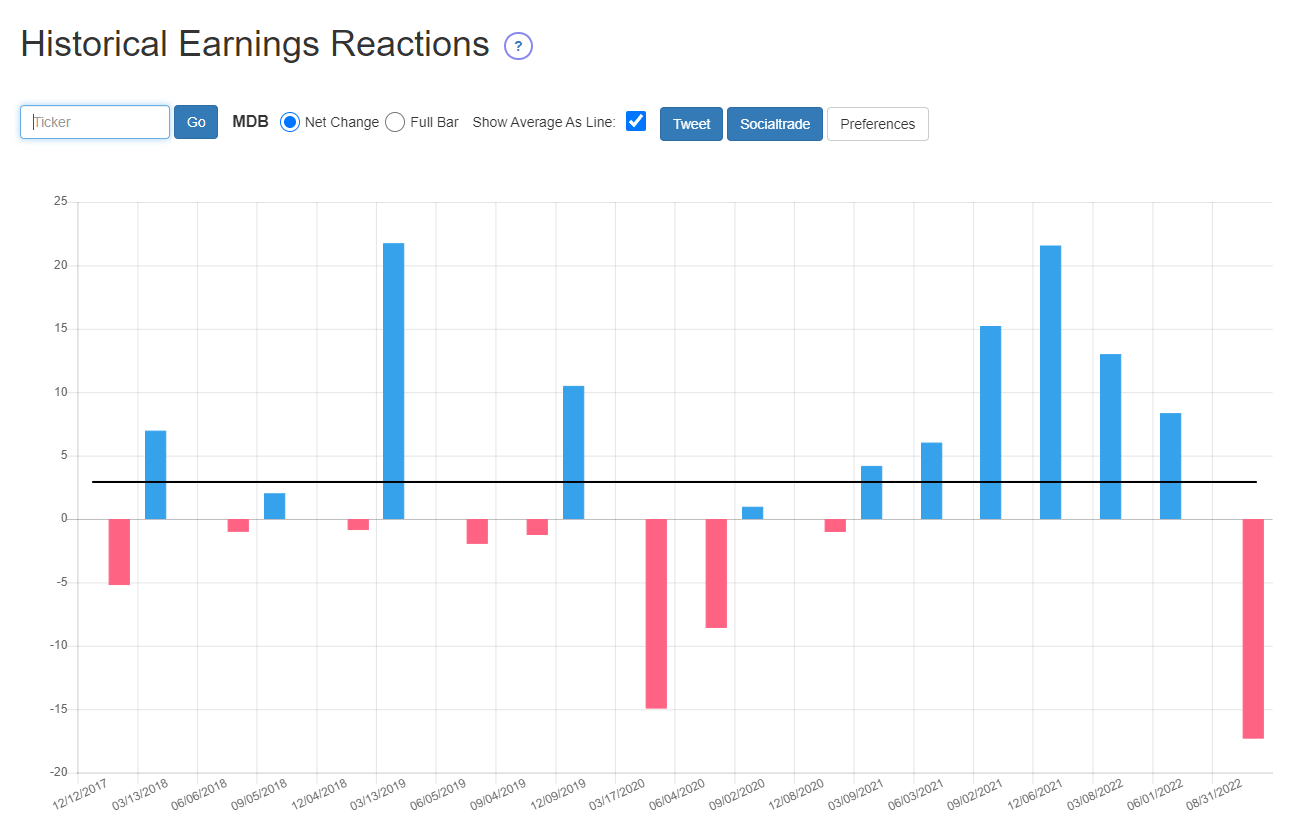Open Preferences
This screenshot has width=1311, height=836.
(877, 124)
